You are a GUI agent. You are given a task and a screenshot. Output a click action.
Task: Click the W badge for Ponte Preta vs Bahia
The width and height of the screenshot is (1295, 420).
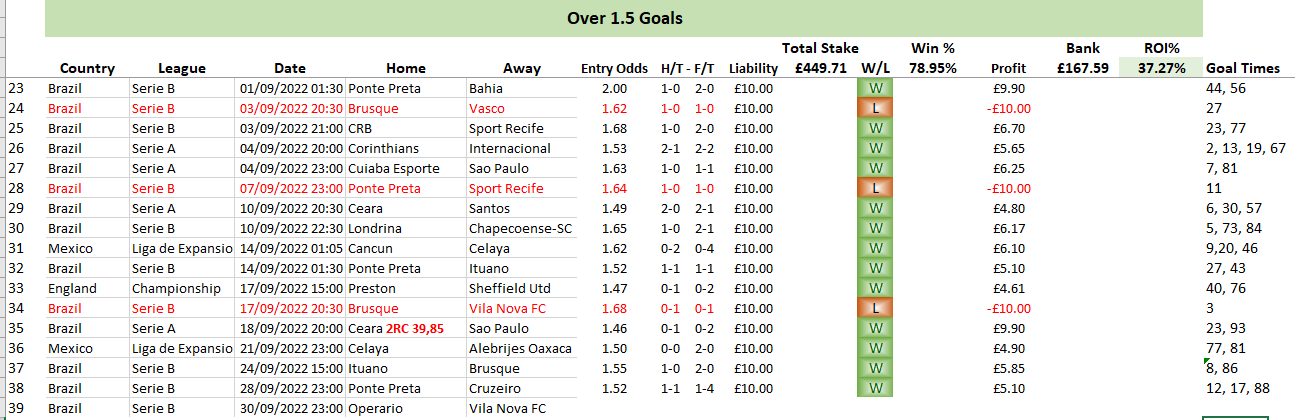tap(876, 88)
